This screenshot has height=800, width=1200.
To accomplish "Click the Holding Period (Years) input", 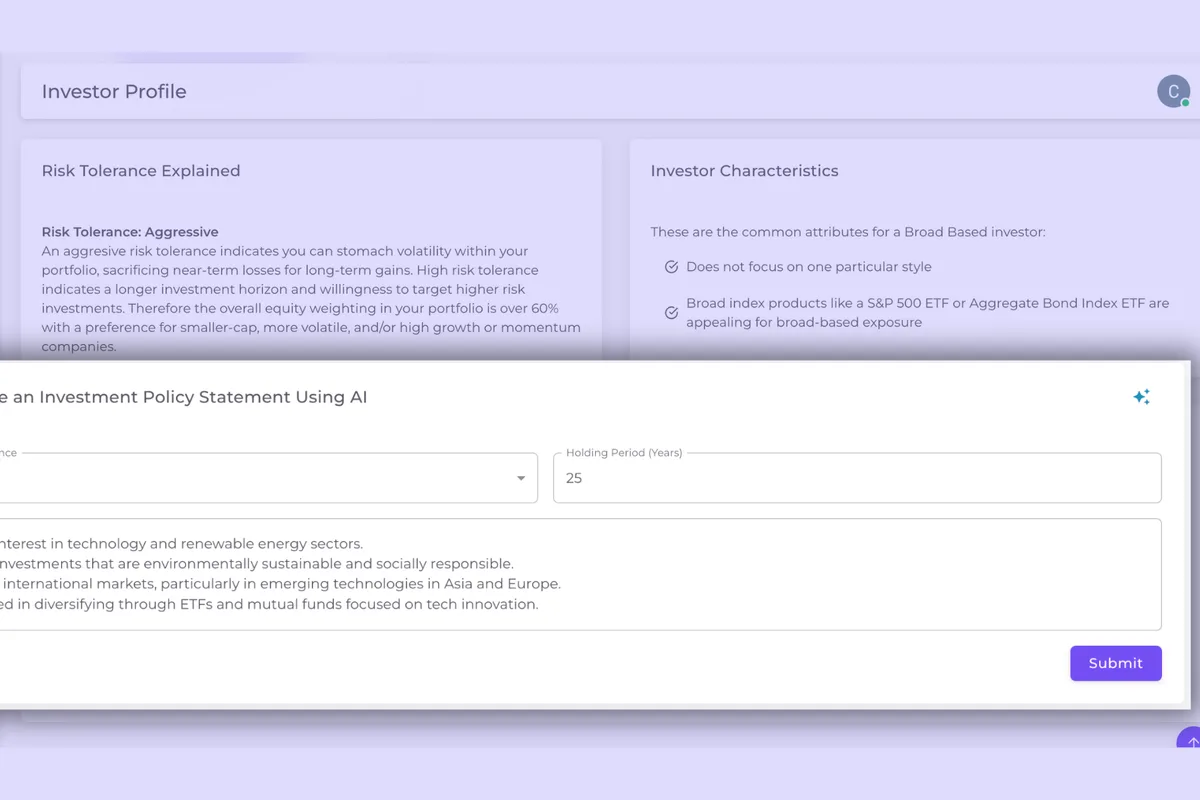I will click(x=856, y=478).
